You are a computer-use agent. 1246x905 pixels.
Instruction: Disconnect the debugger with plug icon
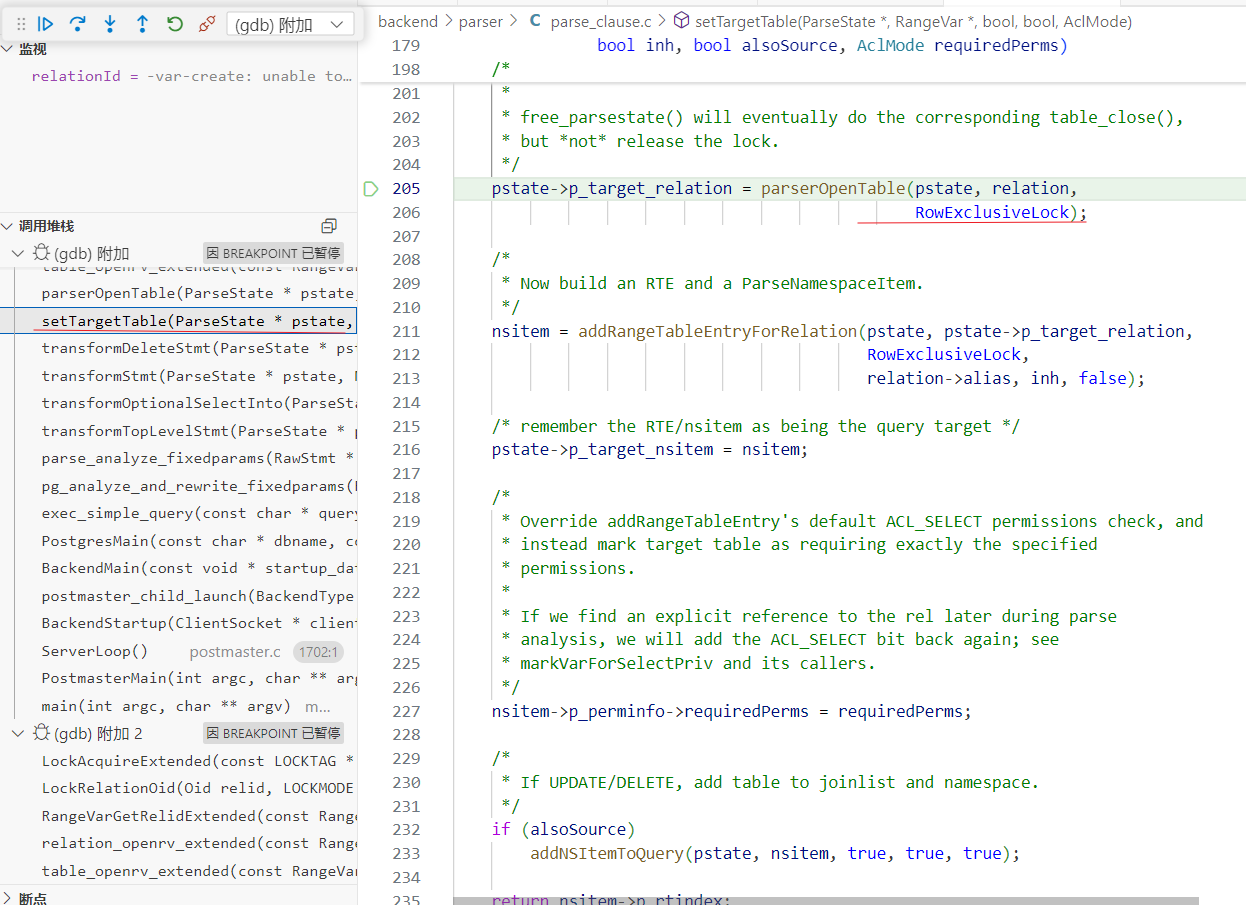click(x=207, y=24)
